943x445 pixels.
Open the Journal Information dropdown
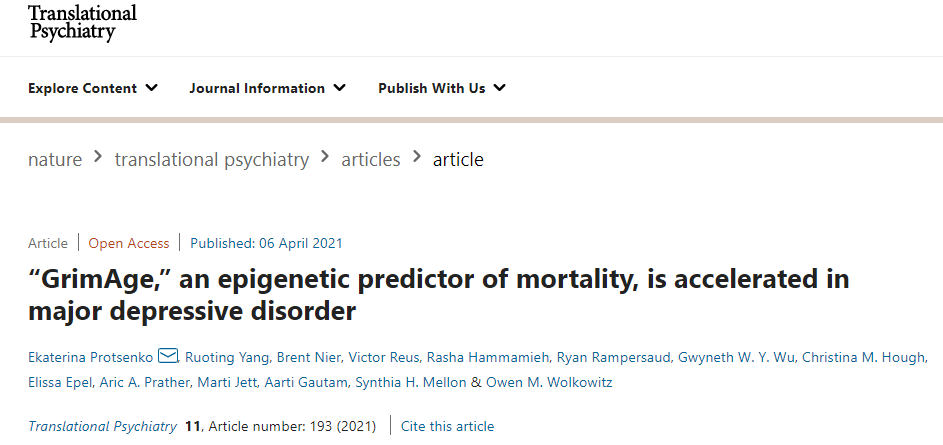[267, 88]
